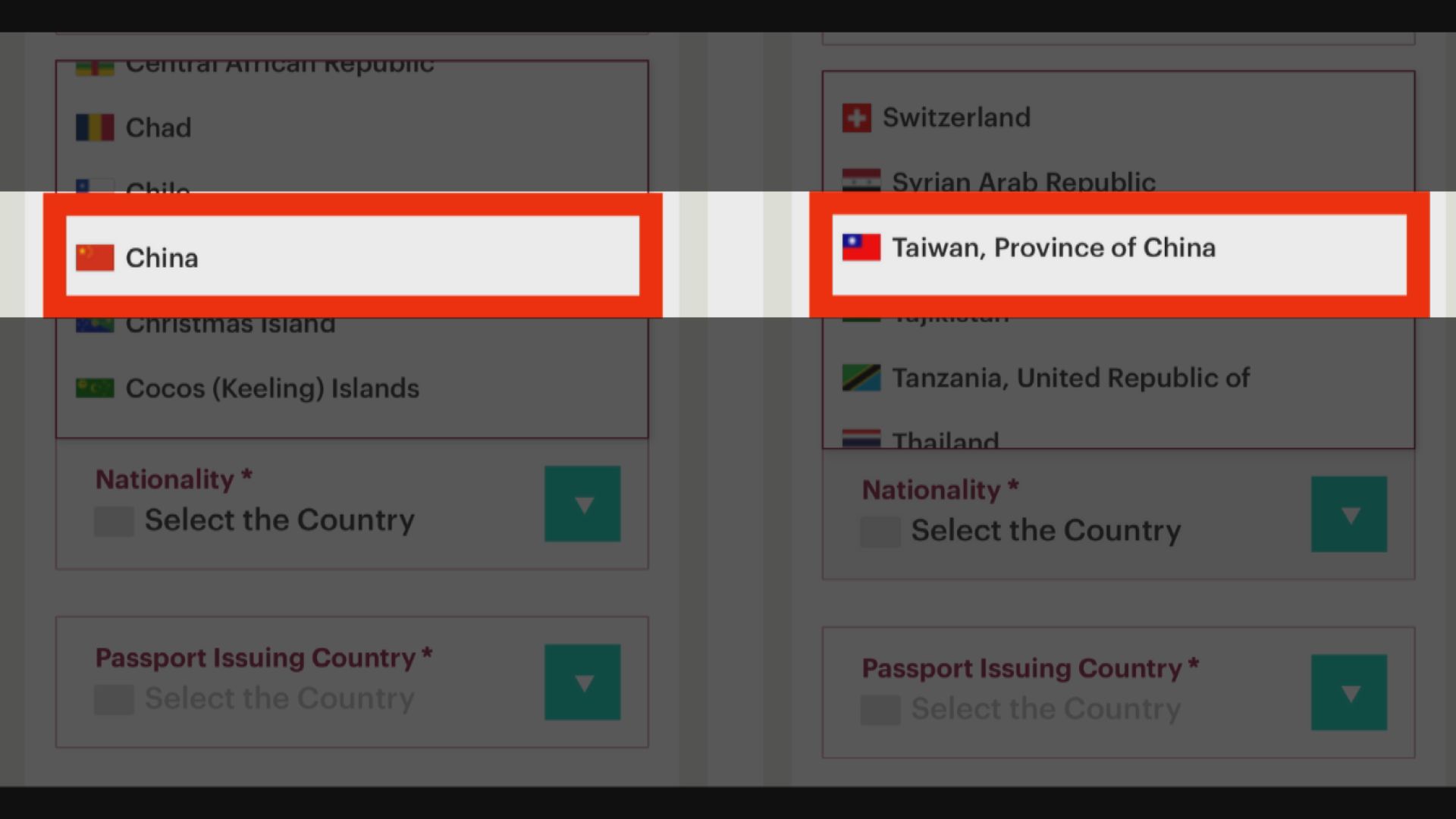Pick "Switzerland" in the country list
This screenshot has height=819, width=1456.
pyautogui.click(x=956, y=118)
